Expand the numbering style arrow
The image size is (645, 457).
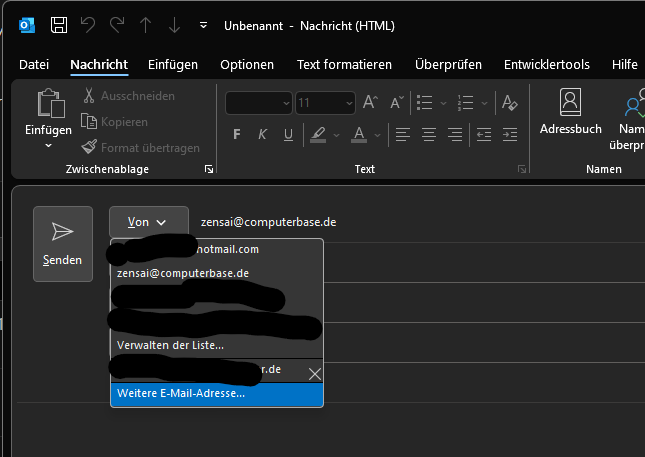[x=485, y=103]
